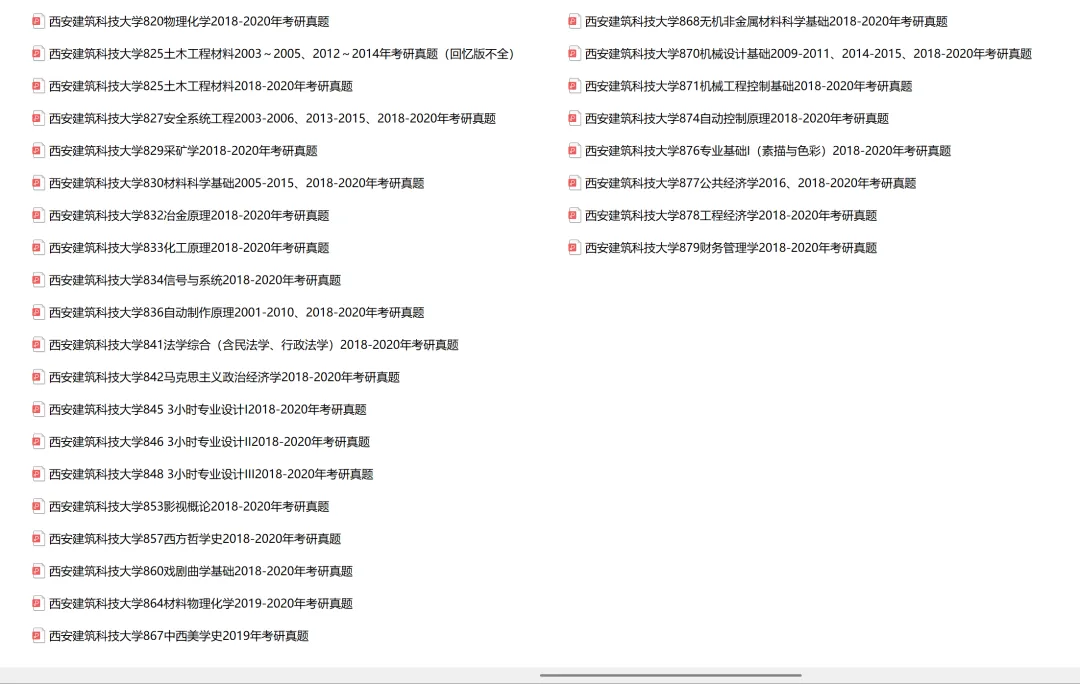Viewport: 1080px width, 684px height.
Task: Select 841法学综合（含民法学、行政法学）file name
Action: (253, 346)
